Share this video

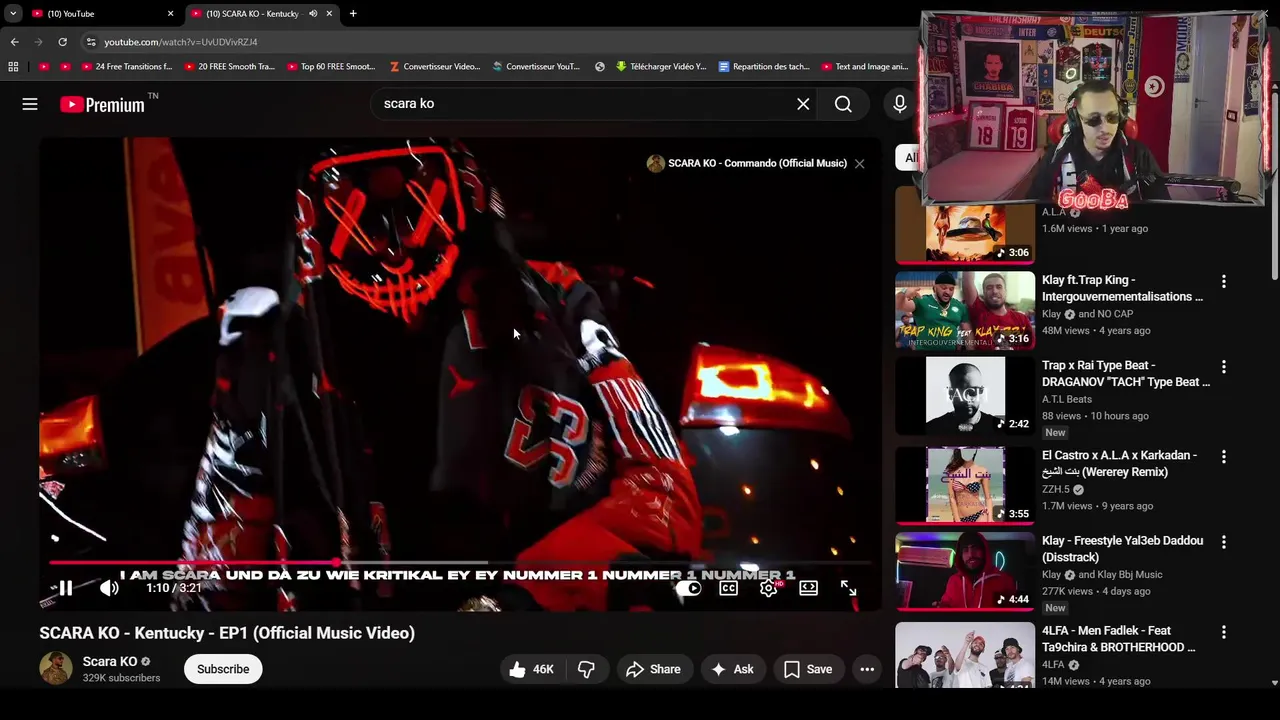coord(654,669)
